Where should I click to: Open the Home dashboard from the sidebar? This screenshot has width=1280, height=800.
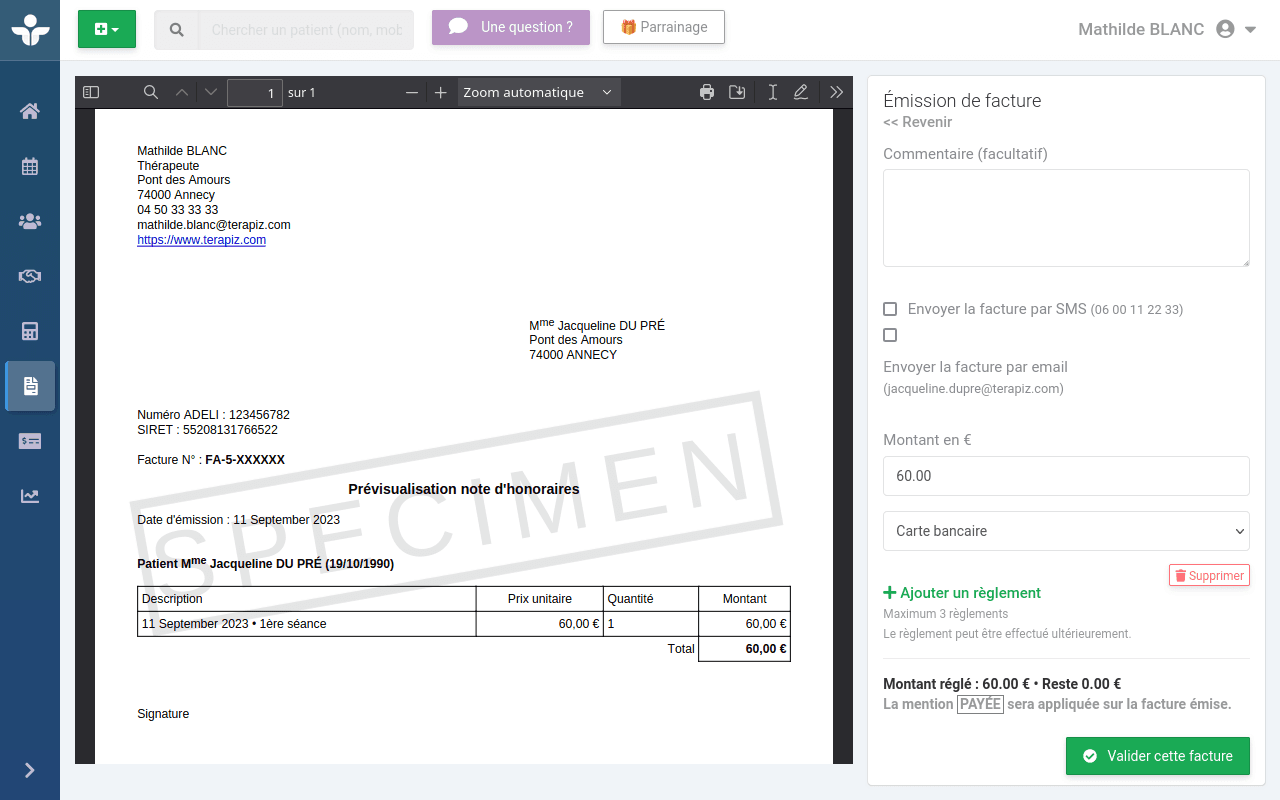[30, 112]
